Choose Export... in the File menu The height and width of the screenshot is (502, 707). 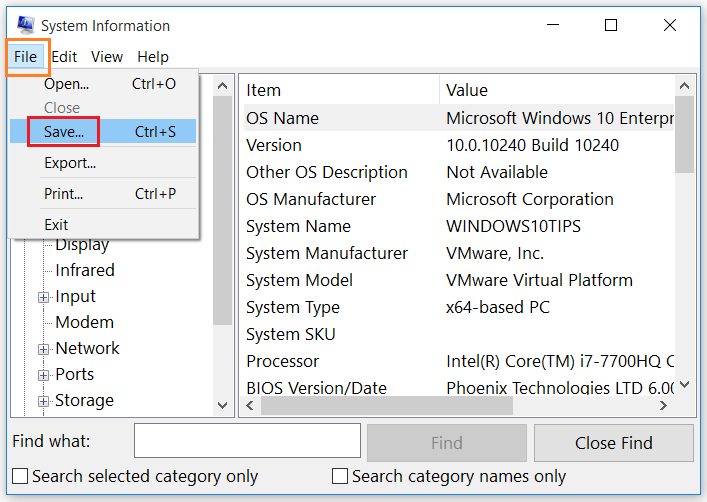point(103,163)
